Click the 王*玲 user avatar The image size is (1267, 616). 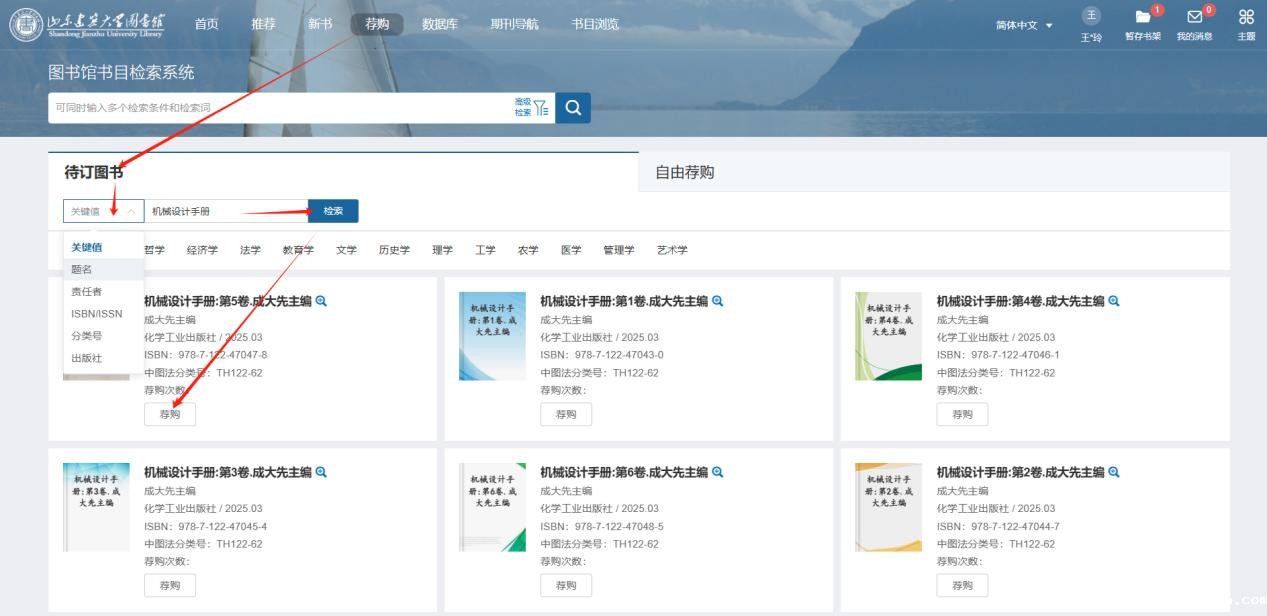click(1091, 16)
